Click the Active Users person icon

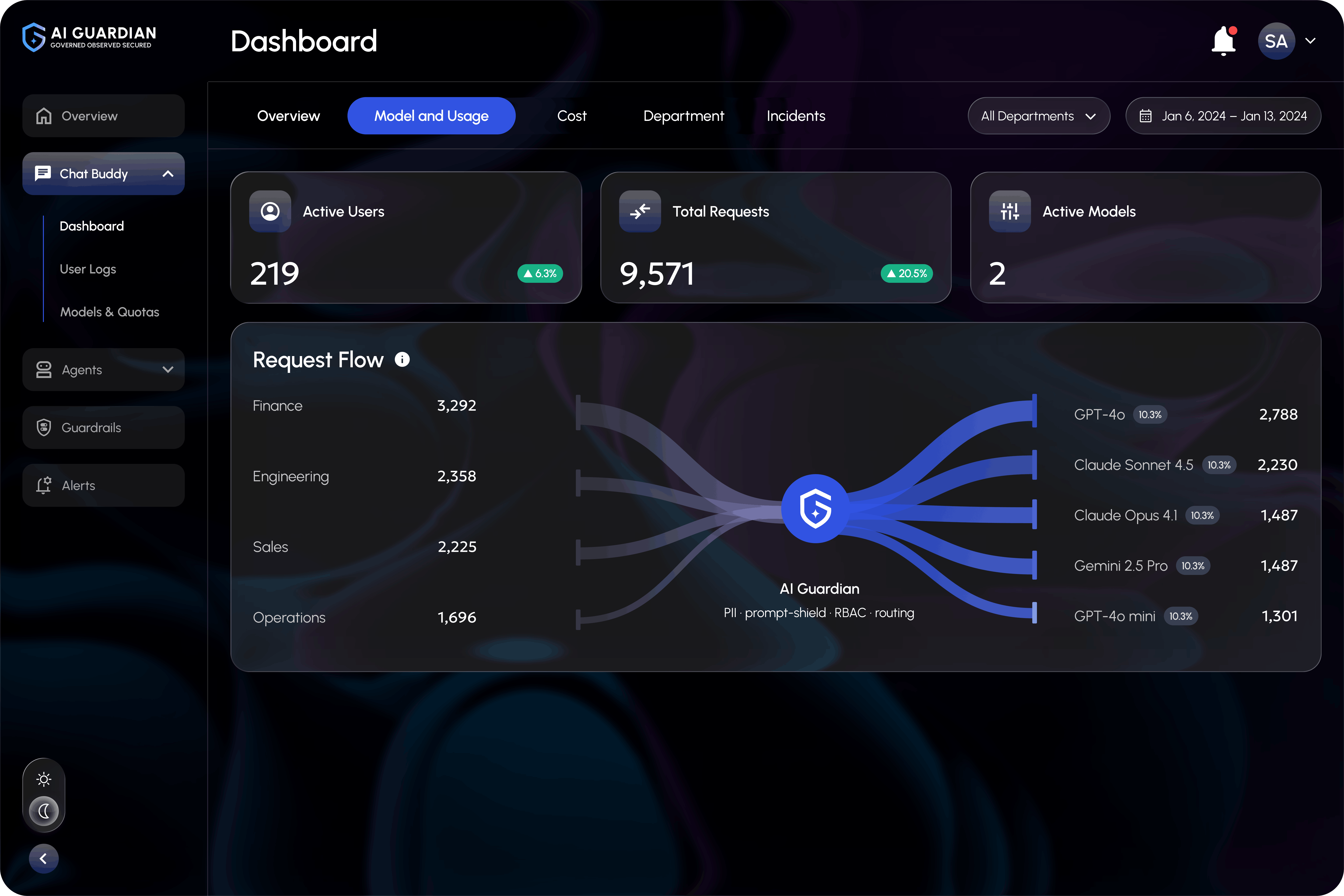(270, 211)
